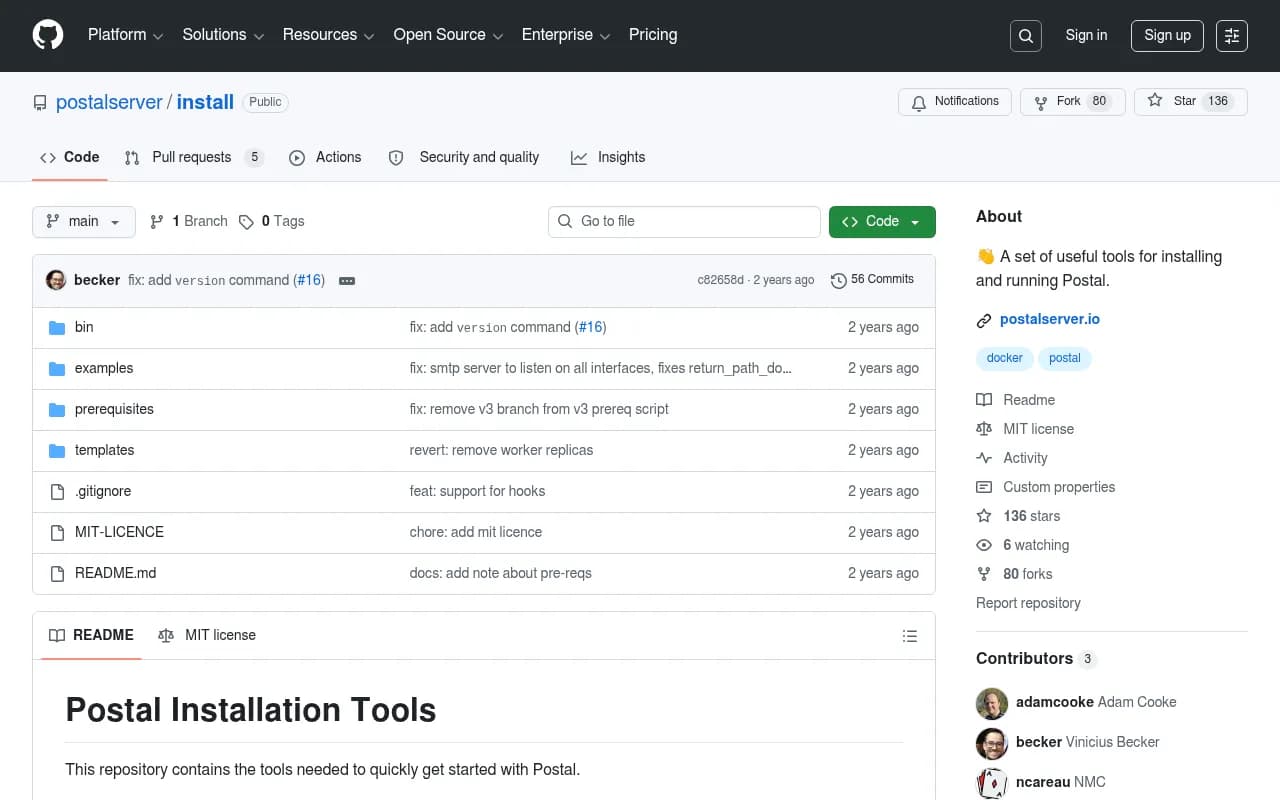Click adamcooke contributor avatar
This screenshot has height=800, width=1280.
point(992,703)
